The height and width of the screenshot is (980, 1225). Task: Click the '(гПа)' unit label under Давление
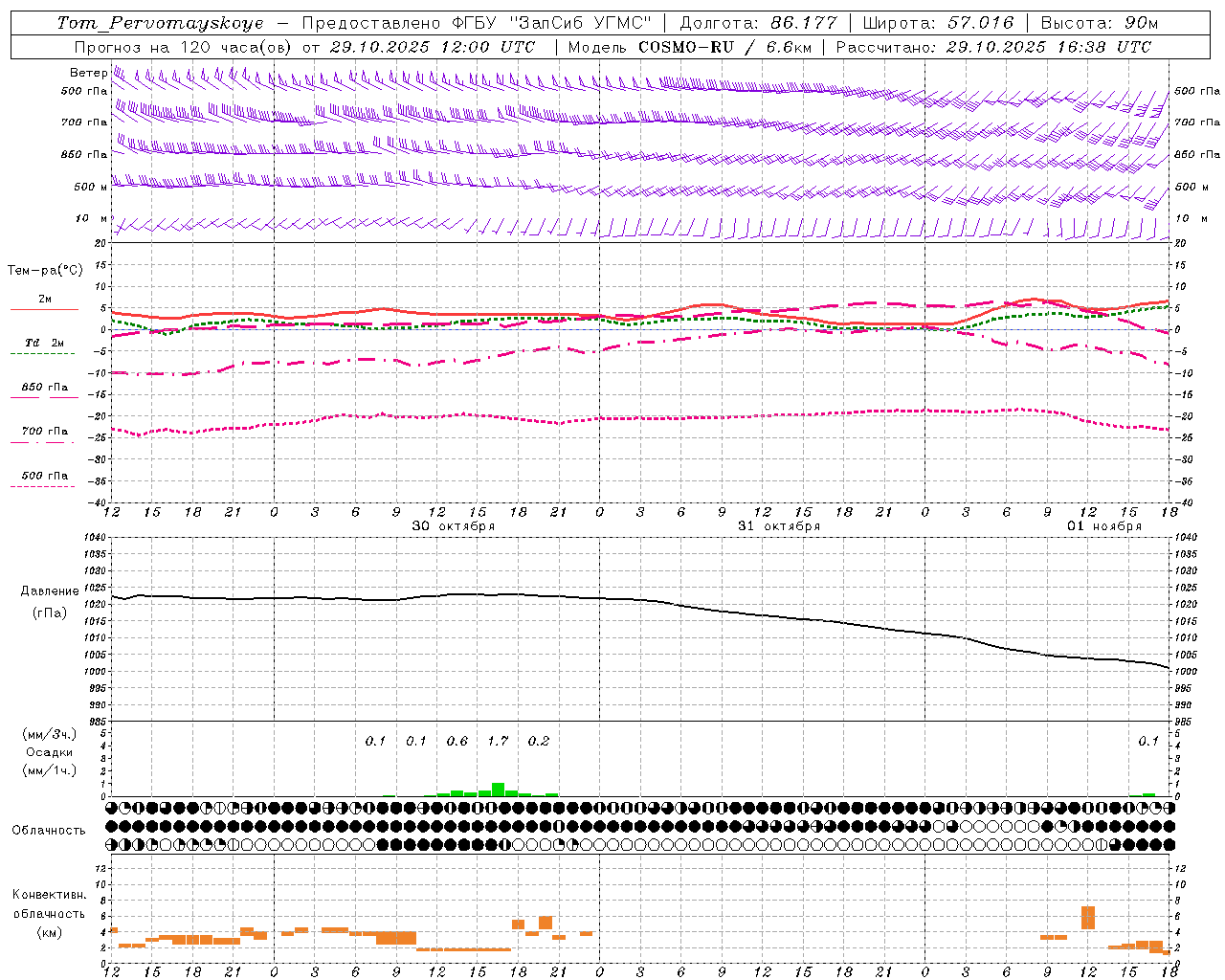point(50,612)
